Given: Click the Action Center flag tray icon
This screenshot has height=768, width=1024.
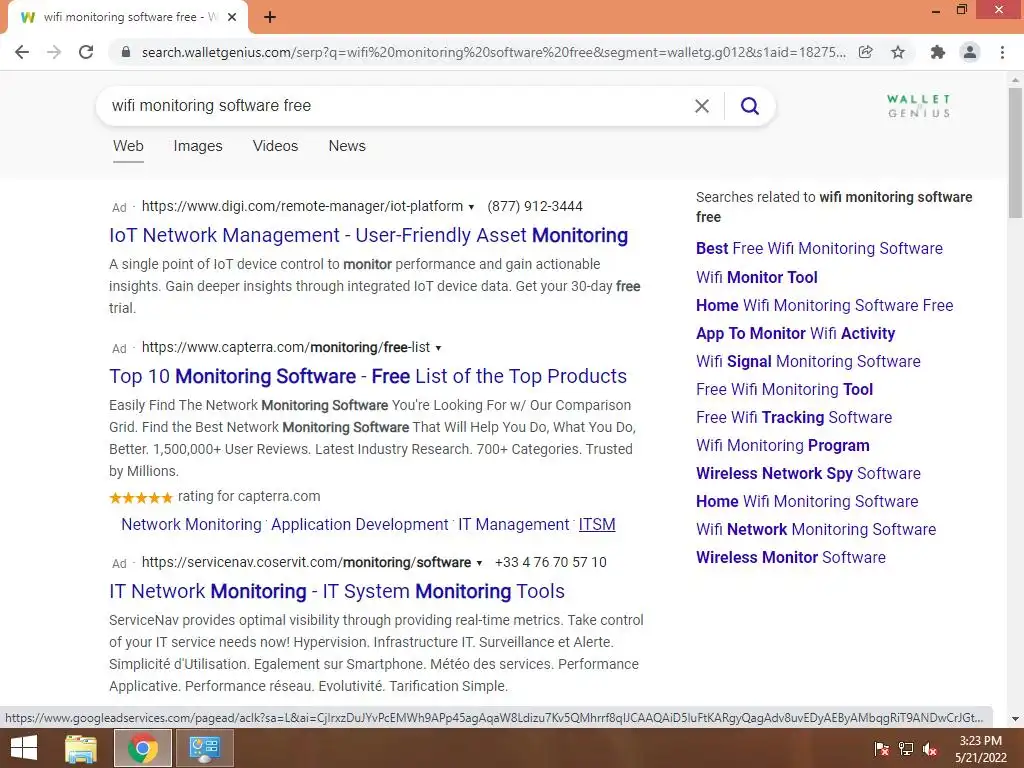Looking at the screenshot, I should tap(881, 749).
